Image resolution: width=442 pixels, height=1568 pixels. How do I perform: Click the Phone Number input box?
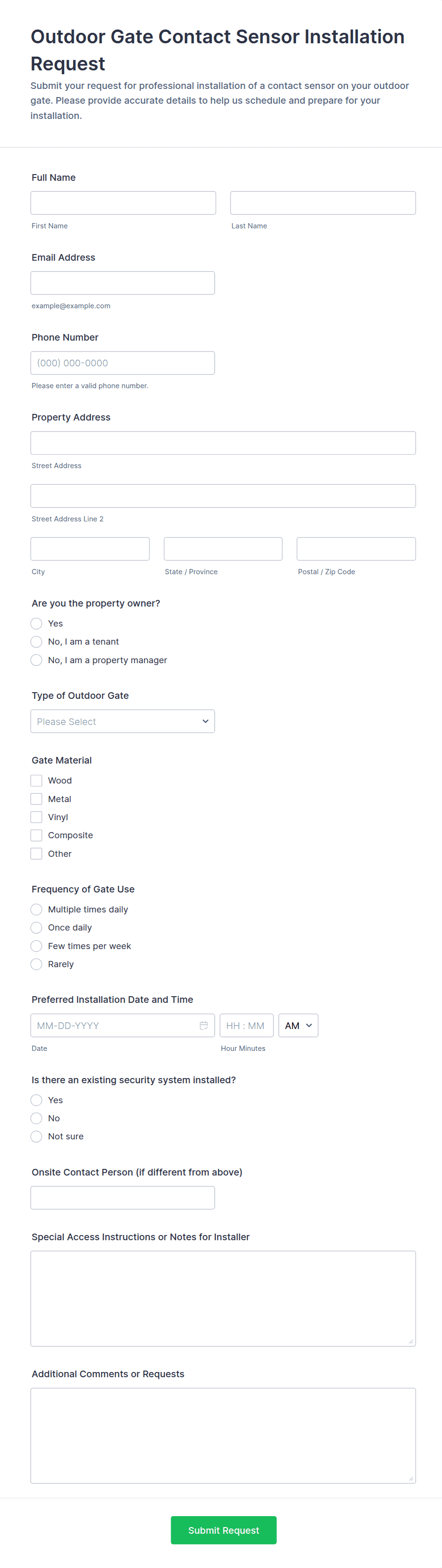coord(123,363)
